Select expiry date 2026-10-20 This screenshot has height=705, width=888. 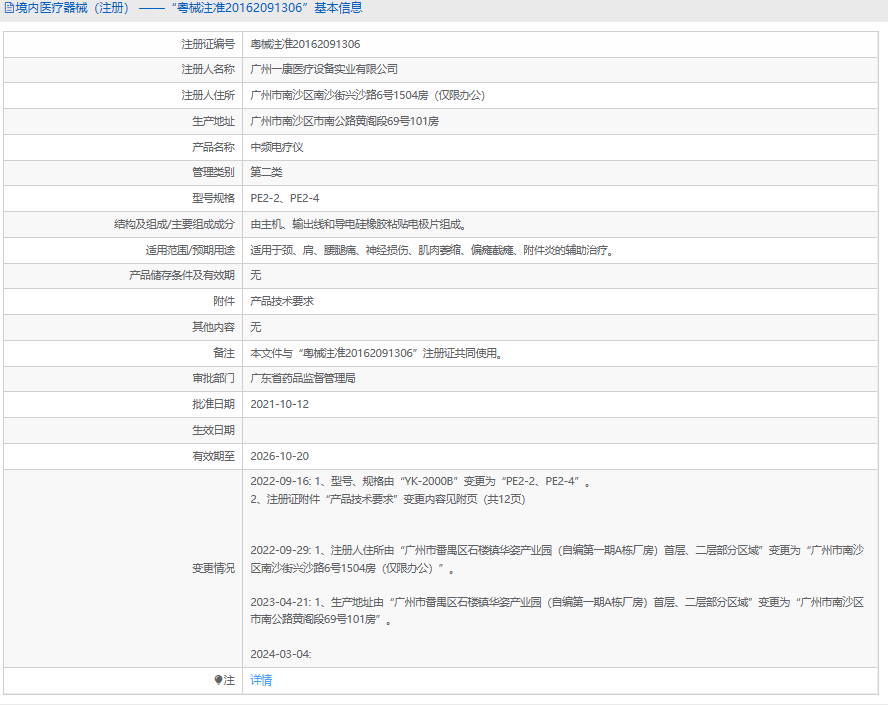point(280,456)
